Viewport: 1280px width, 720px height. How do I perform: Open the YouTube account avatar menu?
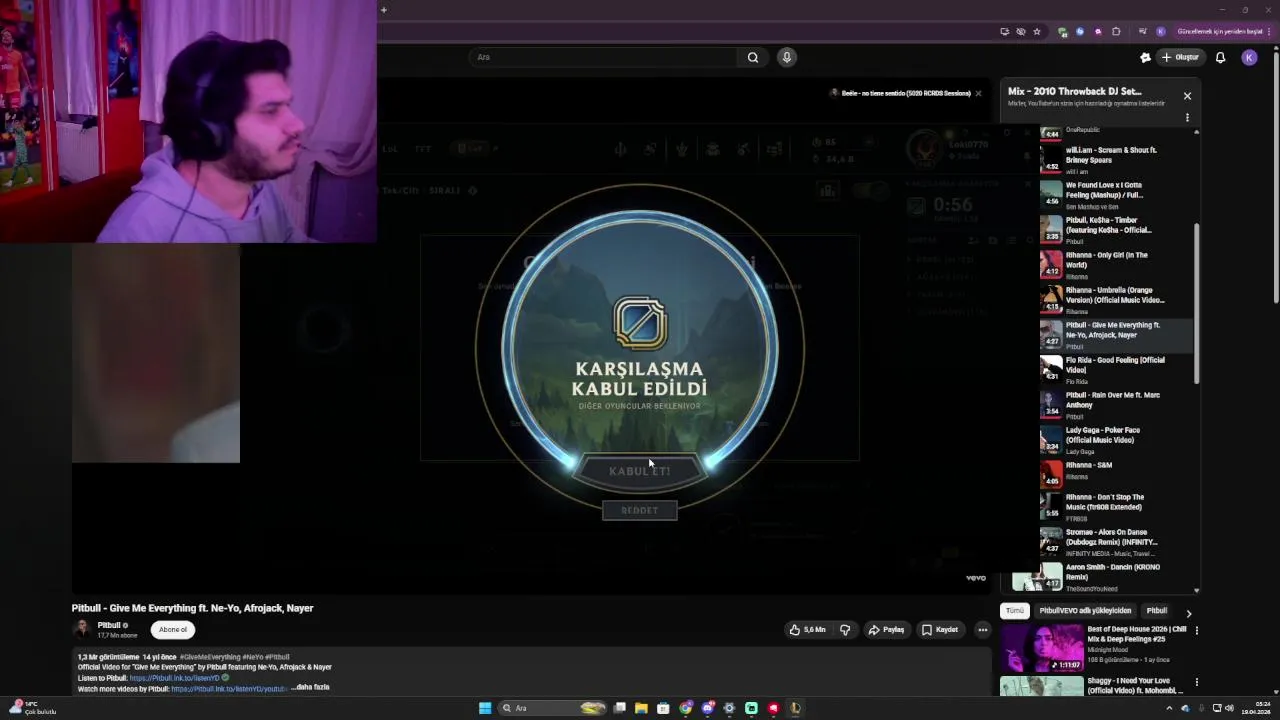tap(1249, 57)
